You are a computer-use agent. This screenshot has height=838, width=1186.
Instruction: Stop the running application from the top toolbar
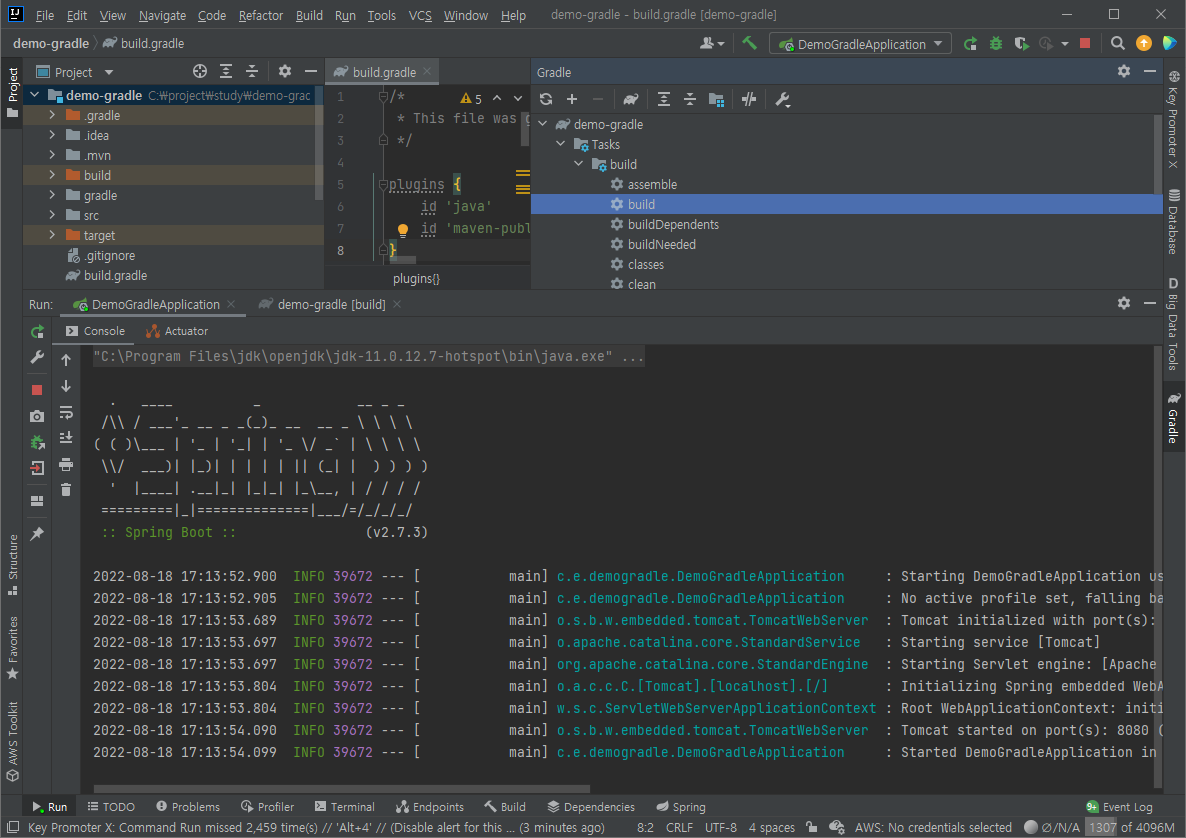point(1085,44)
